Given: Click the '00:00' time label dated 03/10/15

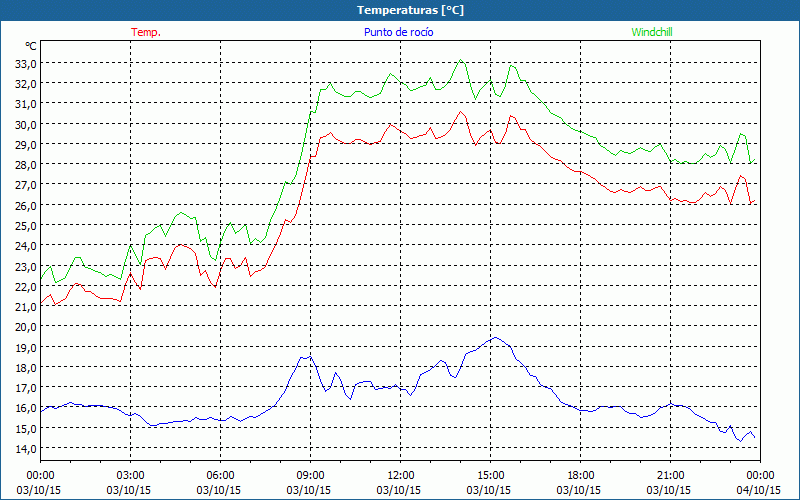Looking at the screenshot, I should tap(40, 476).
